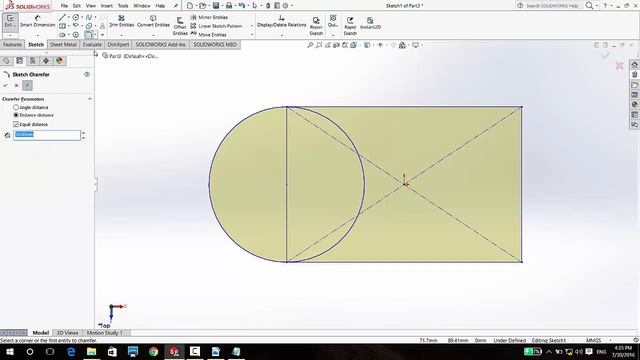Increment chamfer distance with up spinner arrow
The width and height of the screenshot is (640, 360).
click(84, 133)
